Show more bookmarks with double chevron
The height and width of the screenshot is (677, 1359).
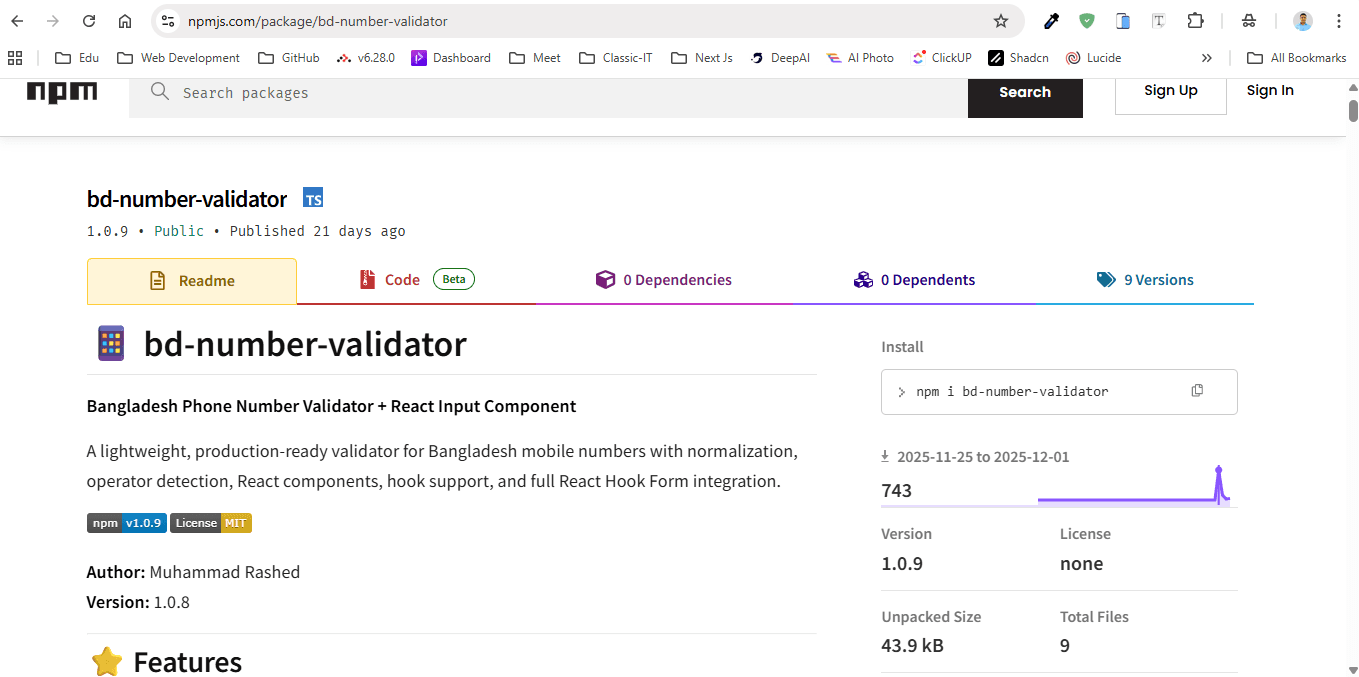(x=1207, y=58)
